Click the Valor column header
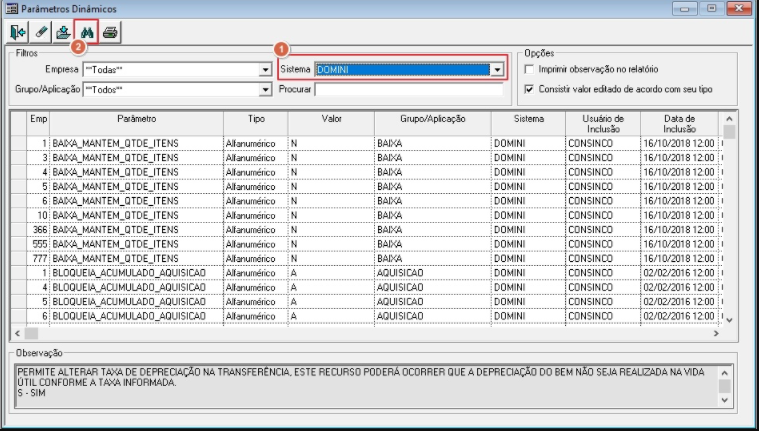 331,123
